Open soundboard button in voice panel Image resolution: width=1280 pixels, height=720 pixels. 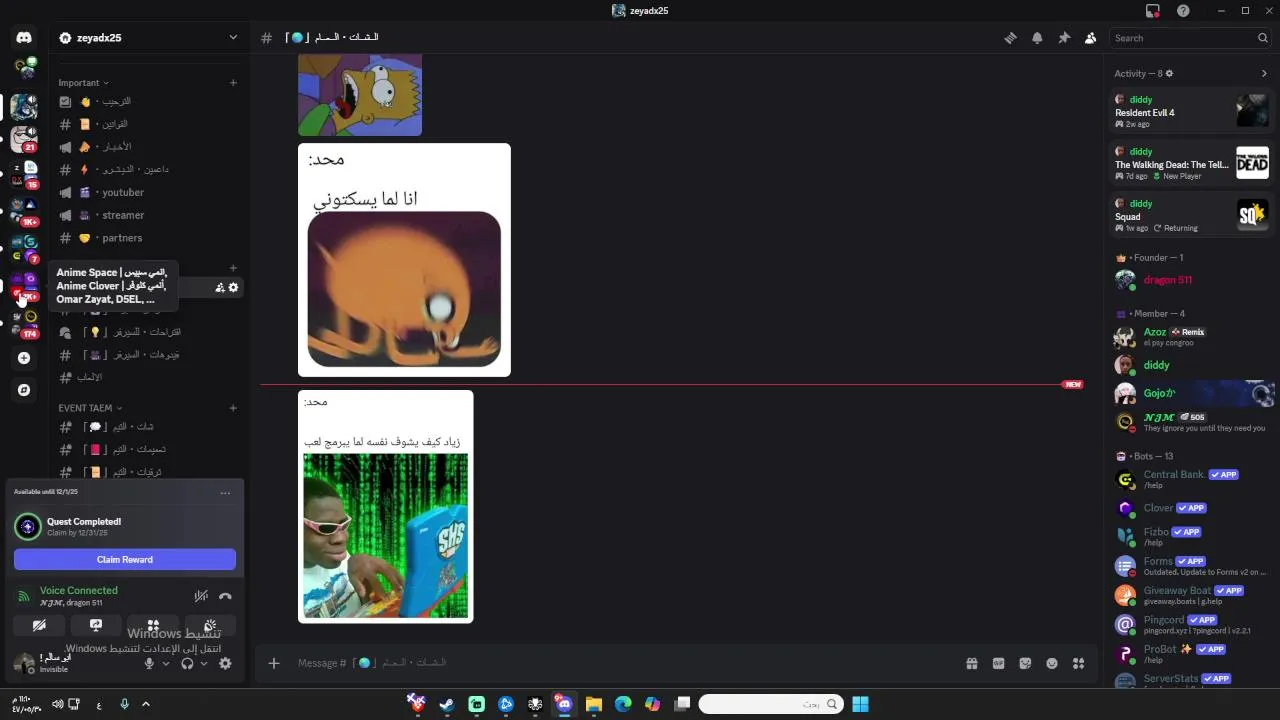coord(210,625)
